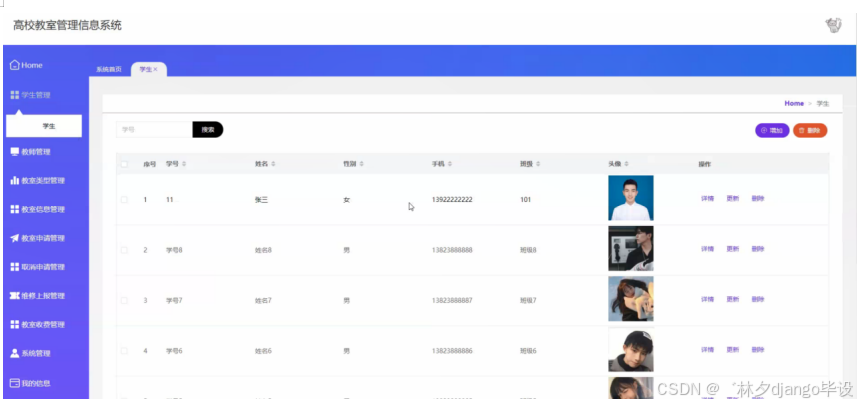Click the purple 增加 add button
857x404 pixels.
click(x=772, y=131)
